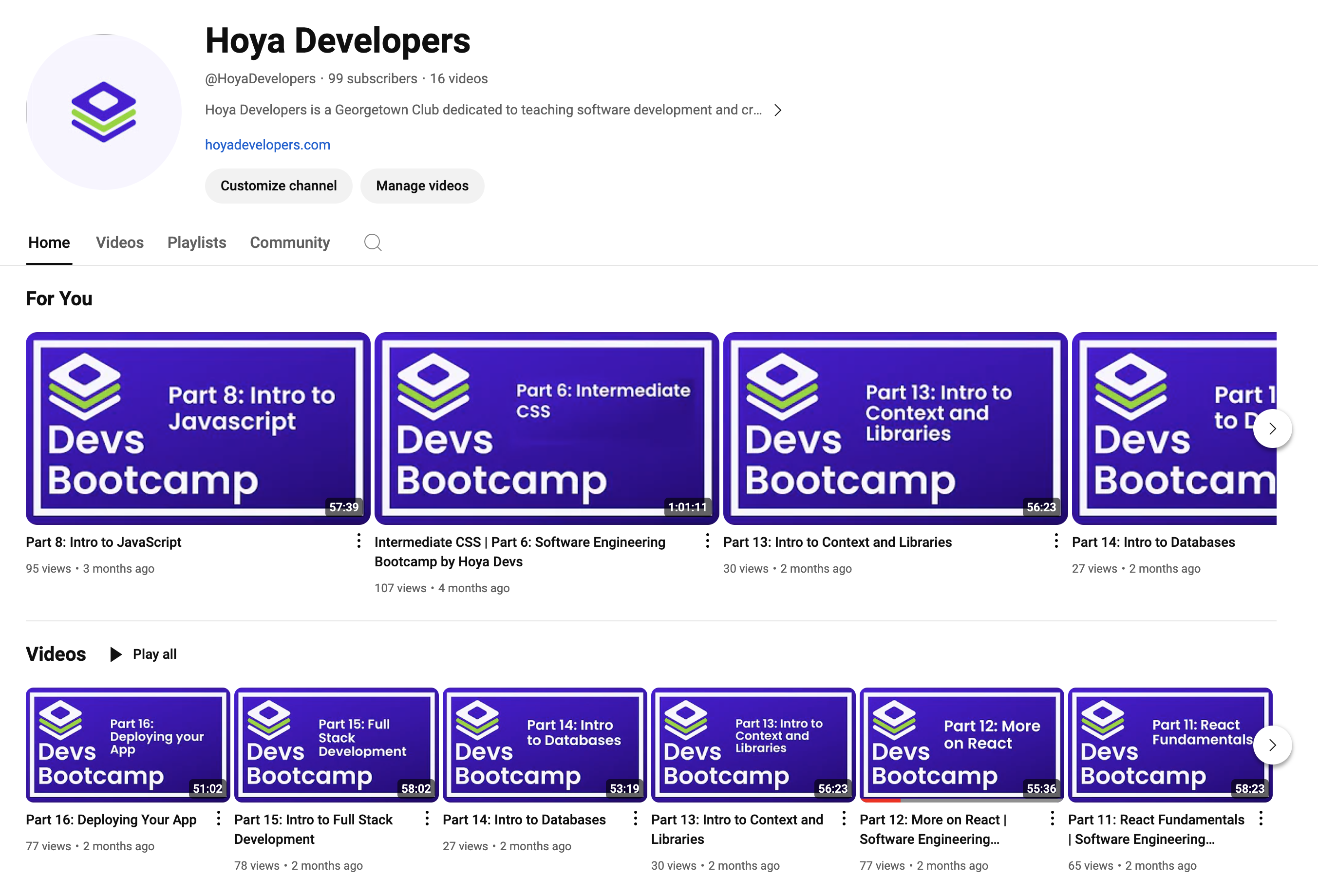
Task: Open Part 12: More on React title
Action: (x=934, y=830)
